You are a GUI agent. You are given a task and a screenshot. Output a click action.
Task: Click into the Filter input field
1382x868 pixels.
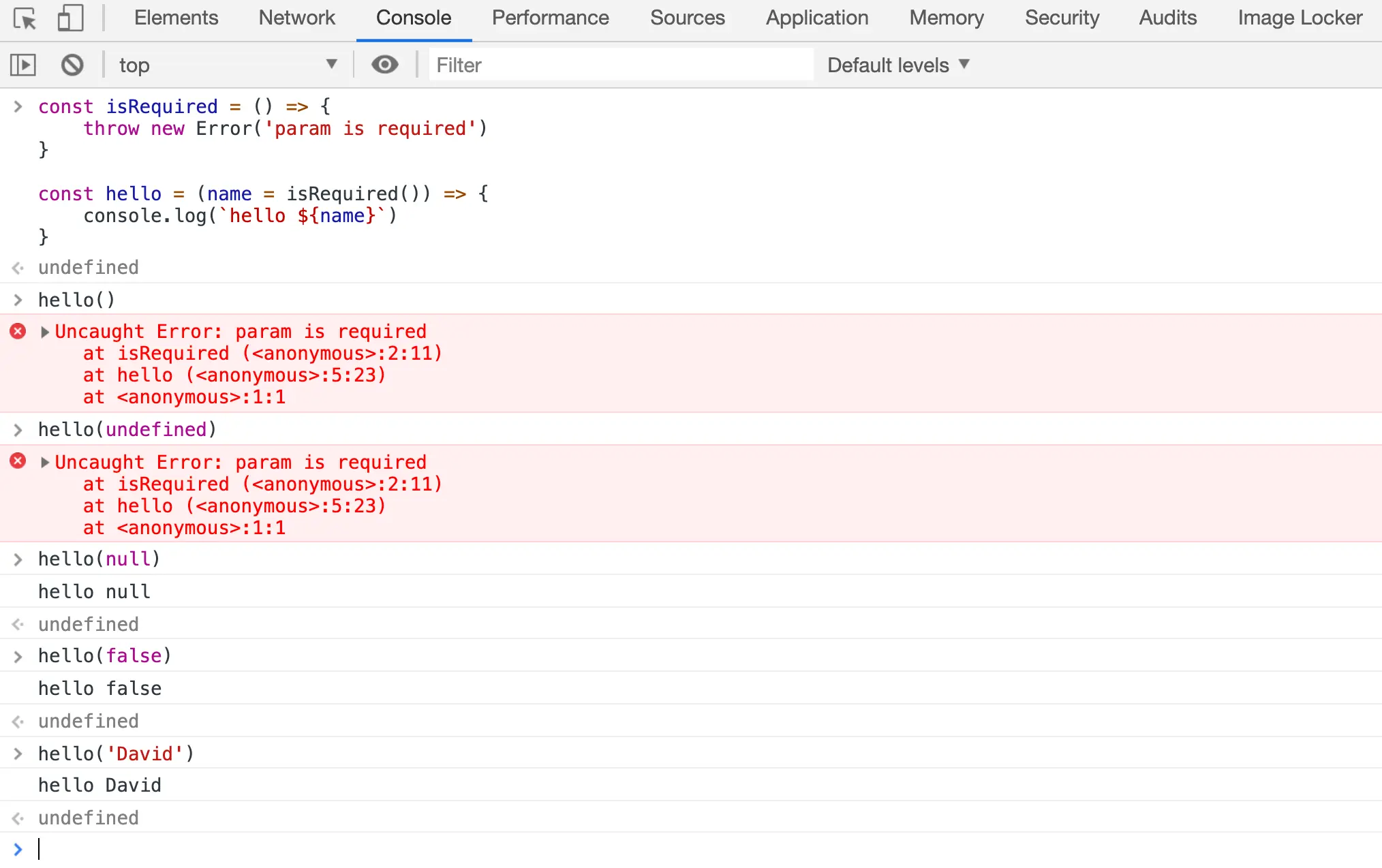[x=620, y=65]
